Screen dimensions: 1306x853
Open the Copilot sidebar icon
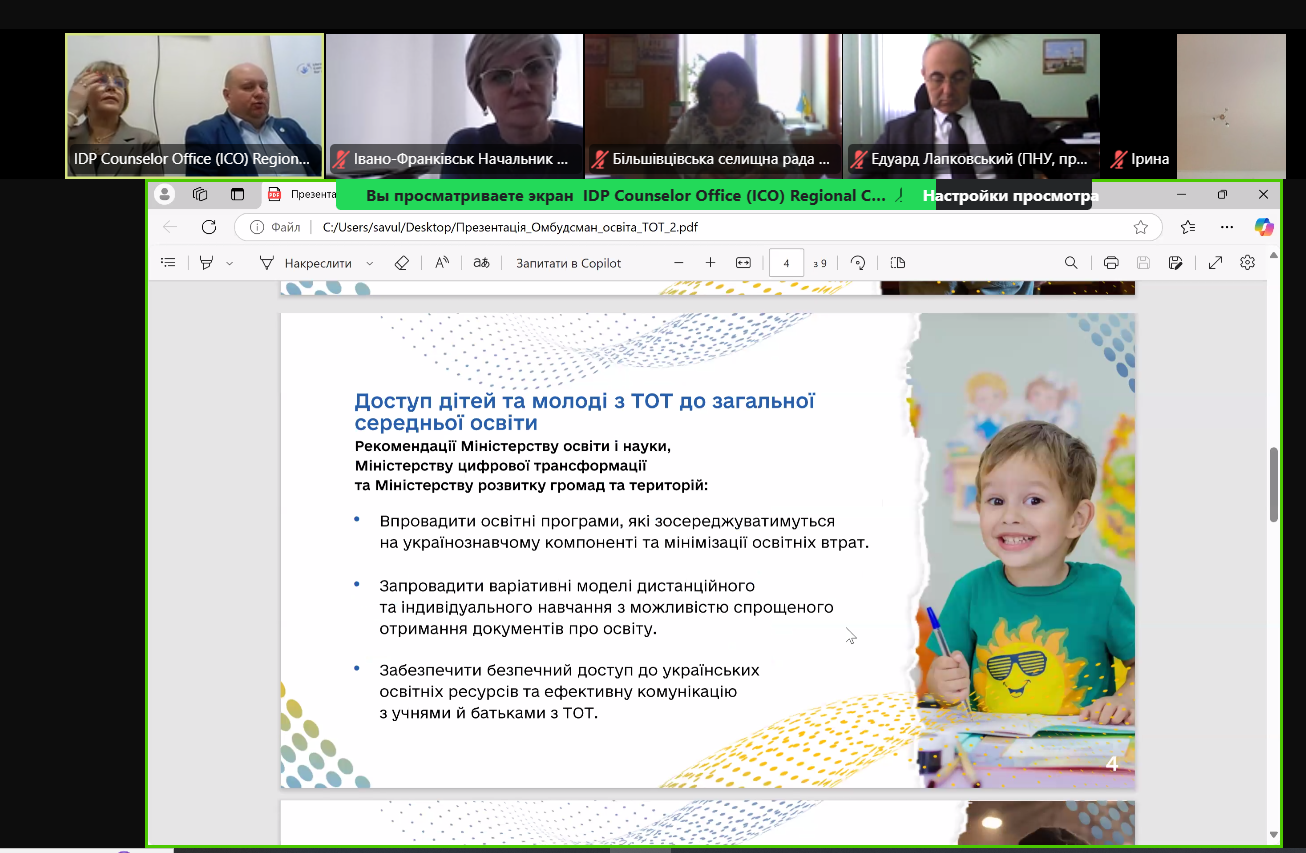pos(1264,227)
